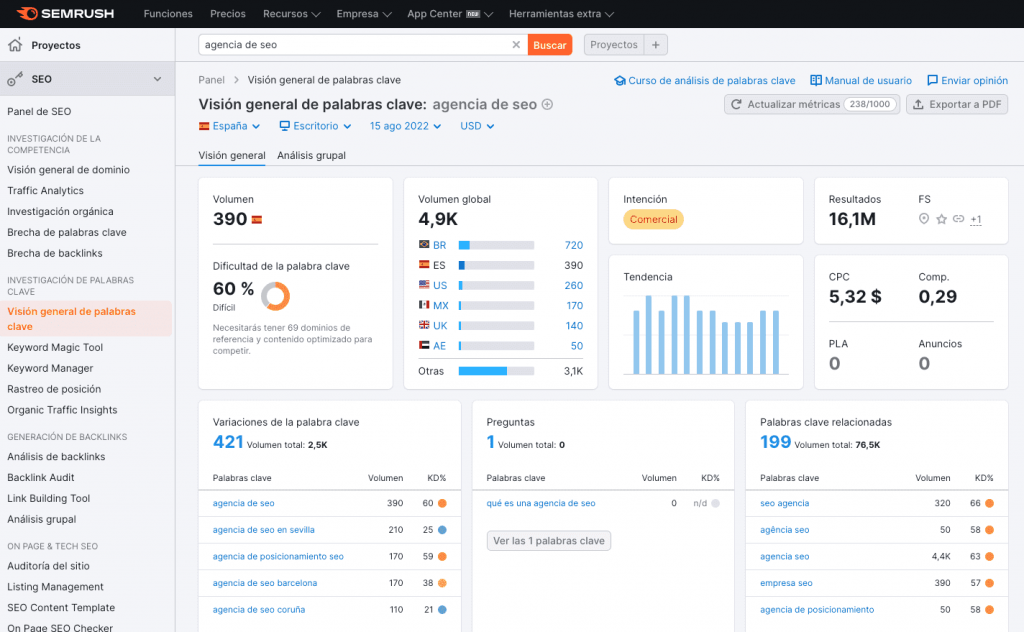The height and width of the screenshot is (632, 1024).
Task: Click the Panel breadcrumb link
Action: pos(211,80)
